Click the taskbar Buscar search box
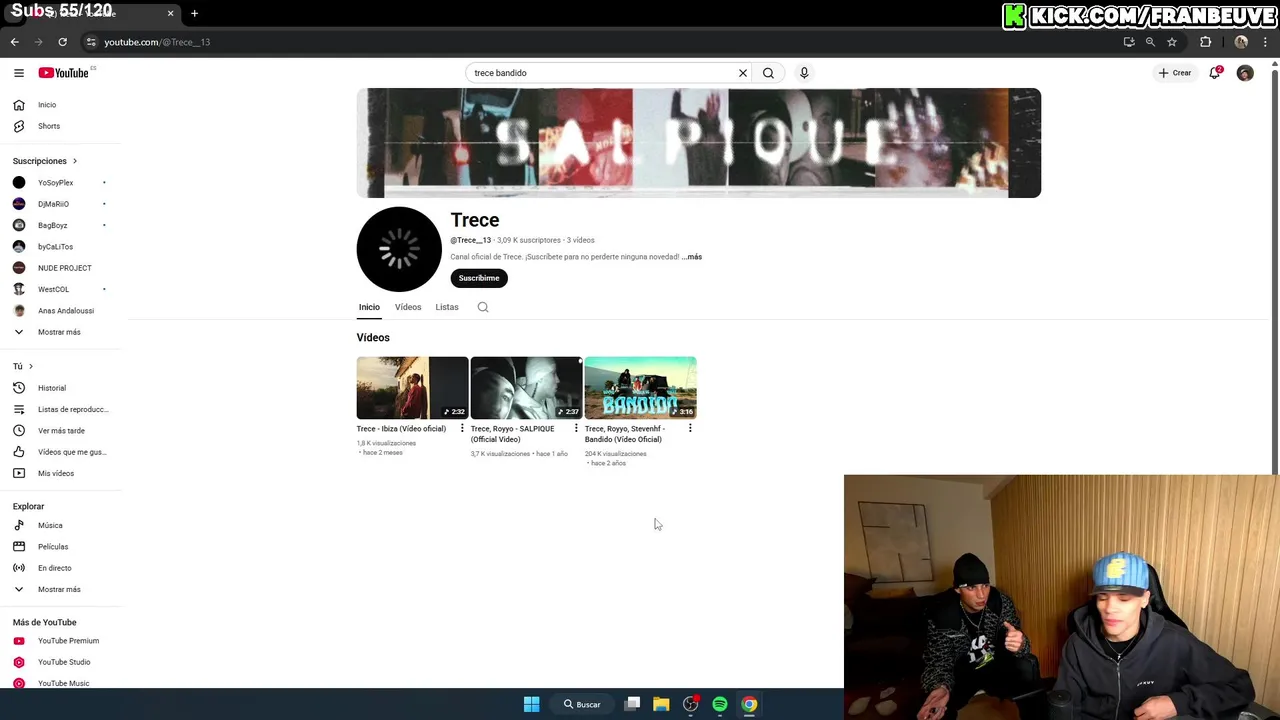The image size is (1280, 720). 582,705
